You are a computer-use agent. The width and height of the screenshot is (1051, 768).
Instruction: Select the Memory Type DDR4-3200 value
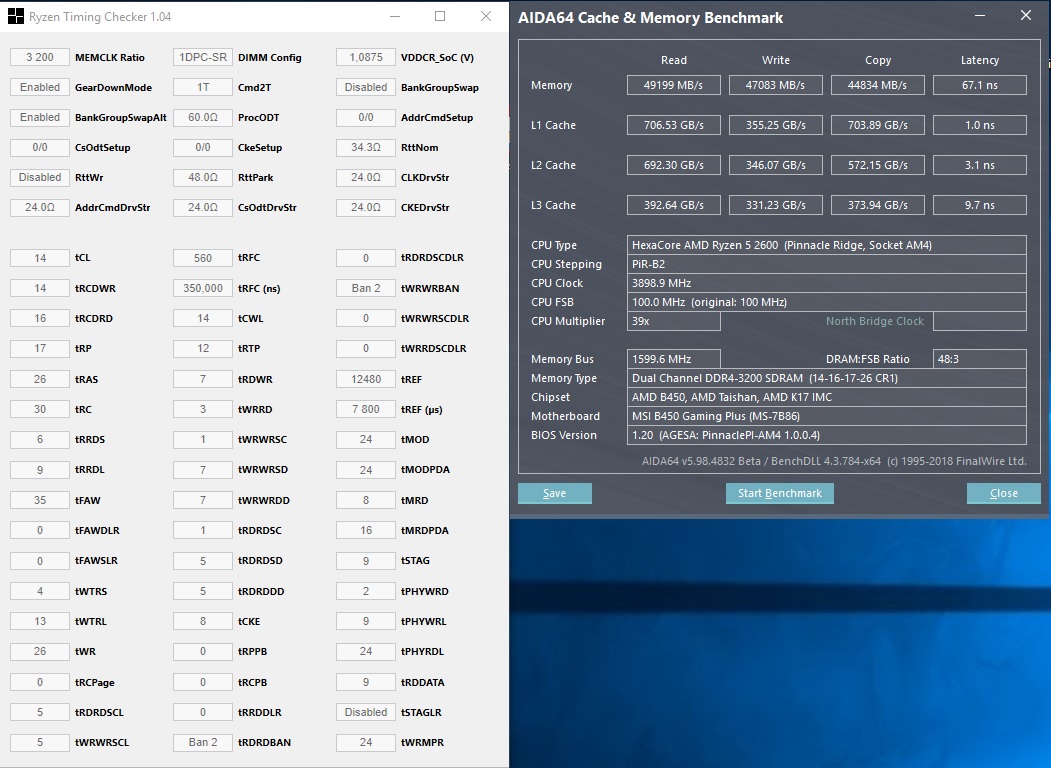[x=826, y=378]
